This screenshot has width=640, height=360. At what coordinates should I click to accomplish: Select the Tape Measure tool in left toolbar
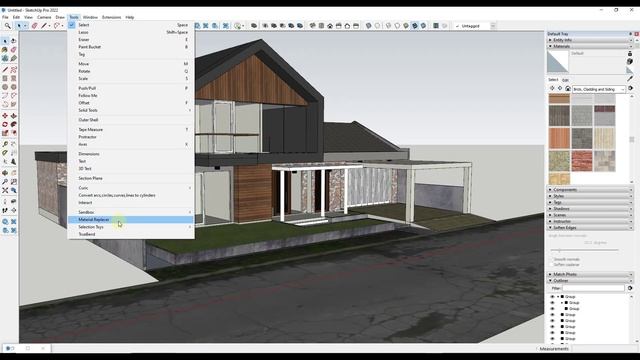point(5,144)
